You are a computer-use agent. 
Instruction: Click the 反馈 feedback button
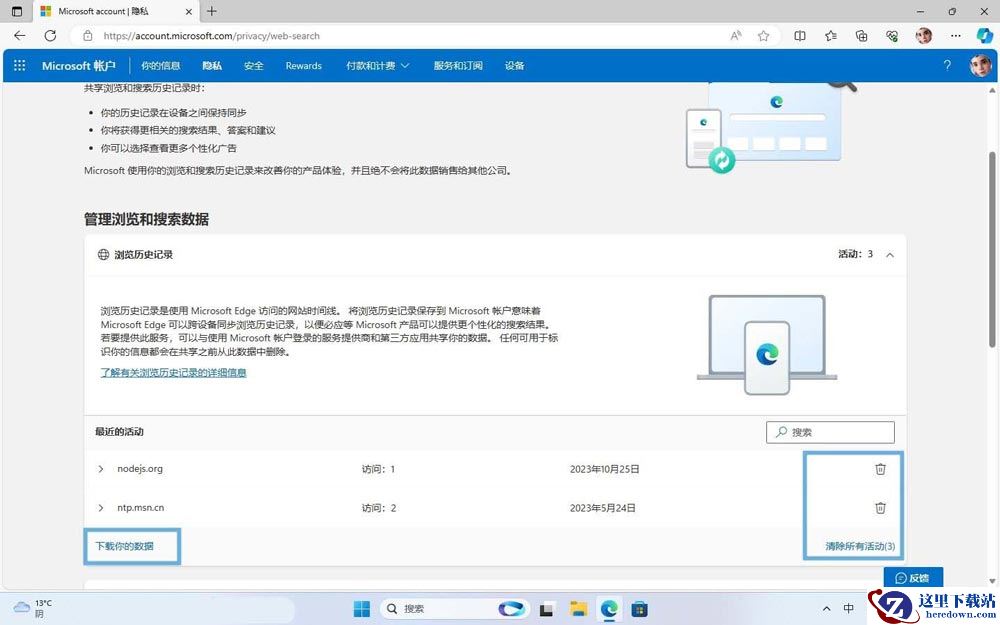913,578
